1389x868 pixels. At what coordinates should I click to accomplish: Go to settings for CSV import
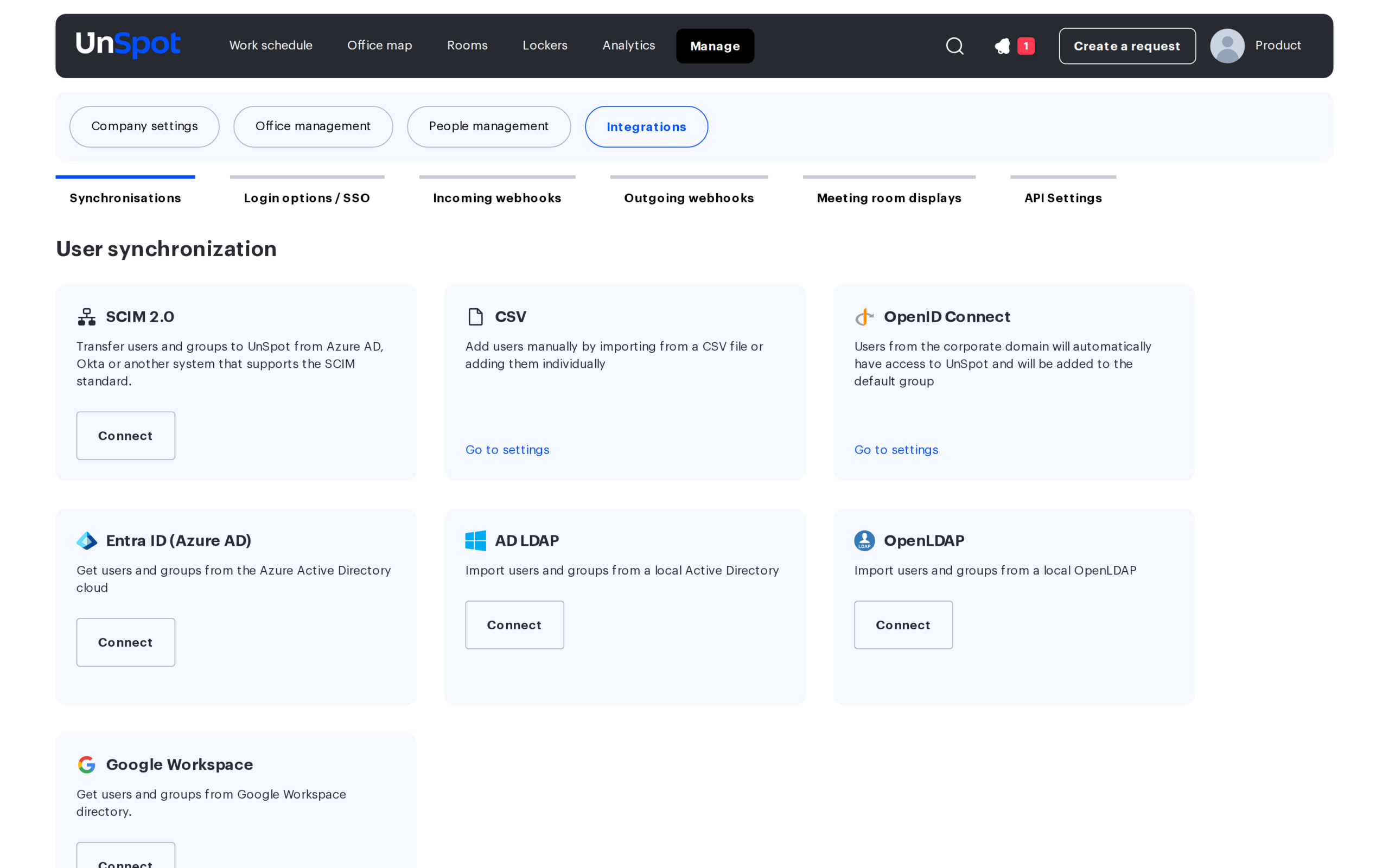tap(507, 450)
